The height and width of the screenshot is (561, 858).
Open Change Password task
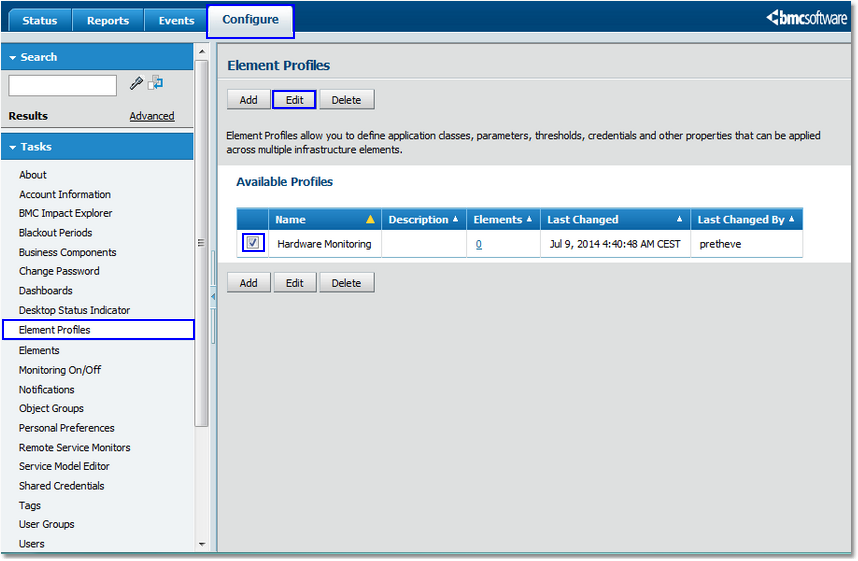click(59, 271)
